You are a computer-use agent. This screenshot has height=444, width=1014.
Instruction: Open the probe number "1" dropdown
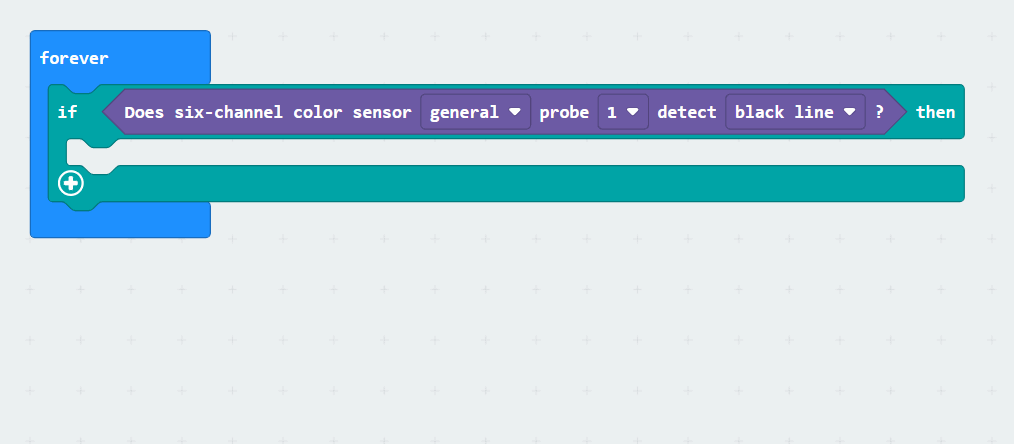pos(623,112)
